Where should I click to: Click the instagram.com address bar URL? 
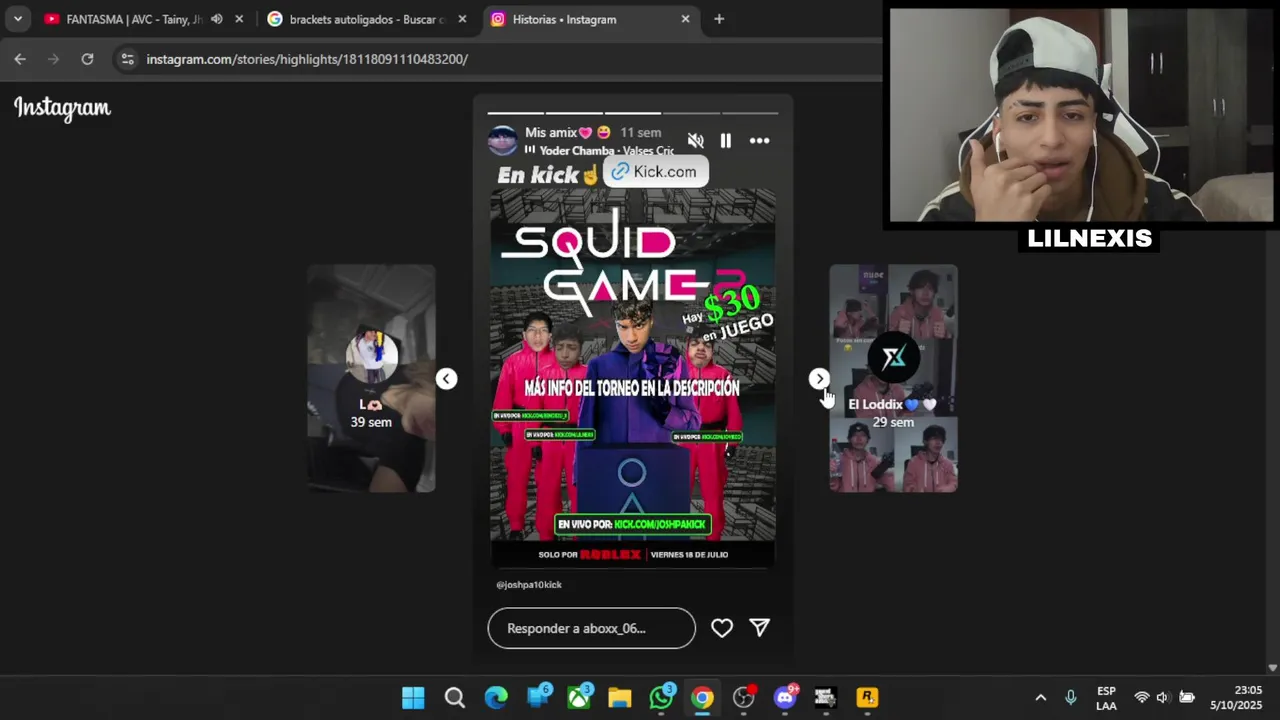307,59
